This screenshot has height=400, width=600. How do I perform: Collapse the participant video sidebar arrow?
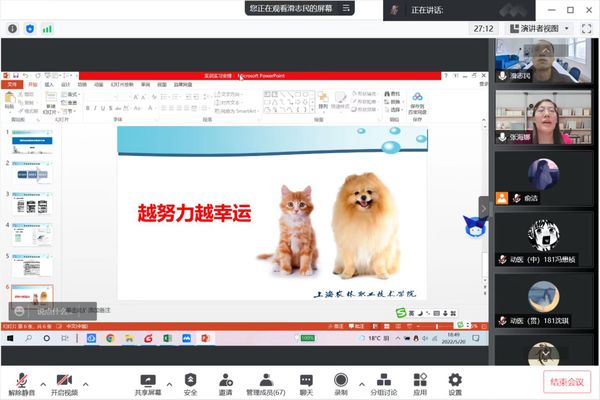point(484,207)
